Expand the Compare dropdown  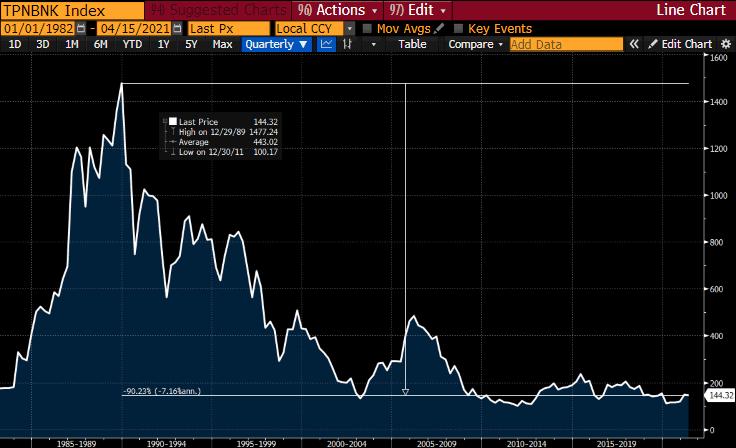pos(475,44)
